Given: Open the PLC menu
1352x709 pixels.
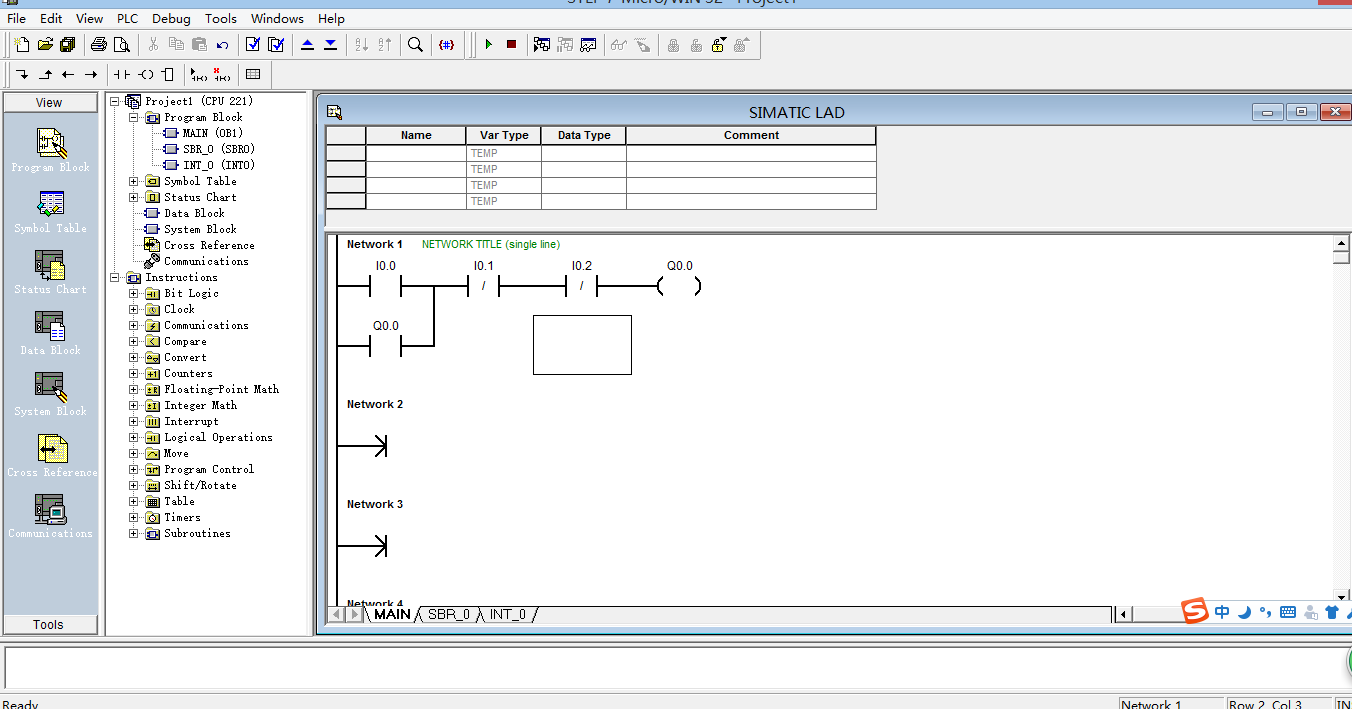Looking at the screenshot, I should click(x=127, y=18).
